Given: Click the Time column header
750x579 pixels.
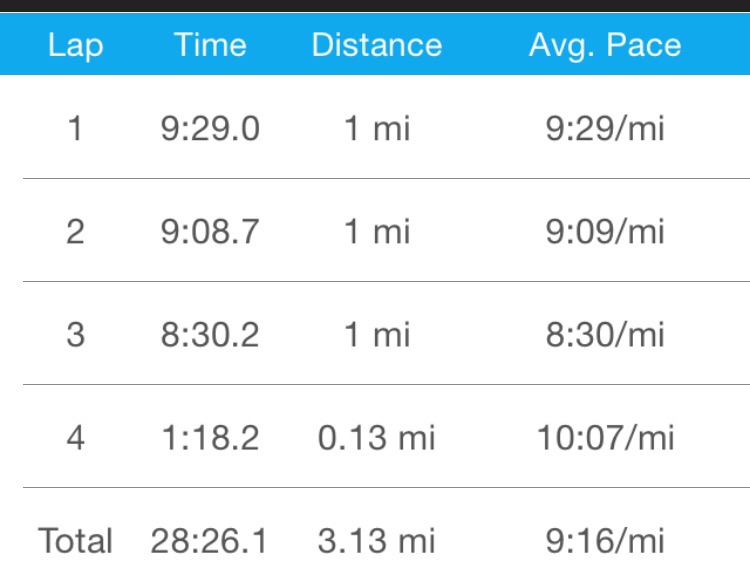Looking at the screenshot, I should (210, 45).
